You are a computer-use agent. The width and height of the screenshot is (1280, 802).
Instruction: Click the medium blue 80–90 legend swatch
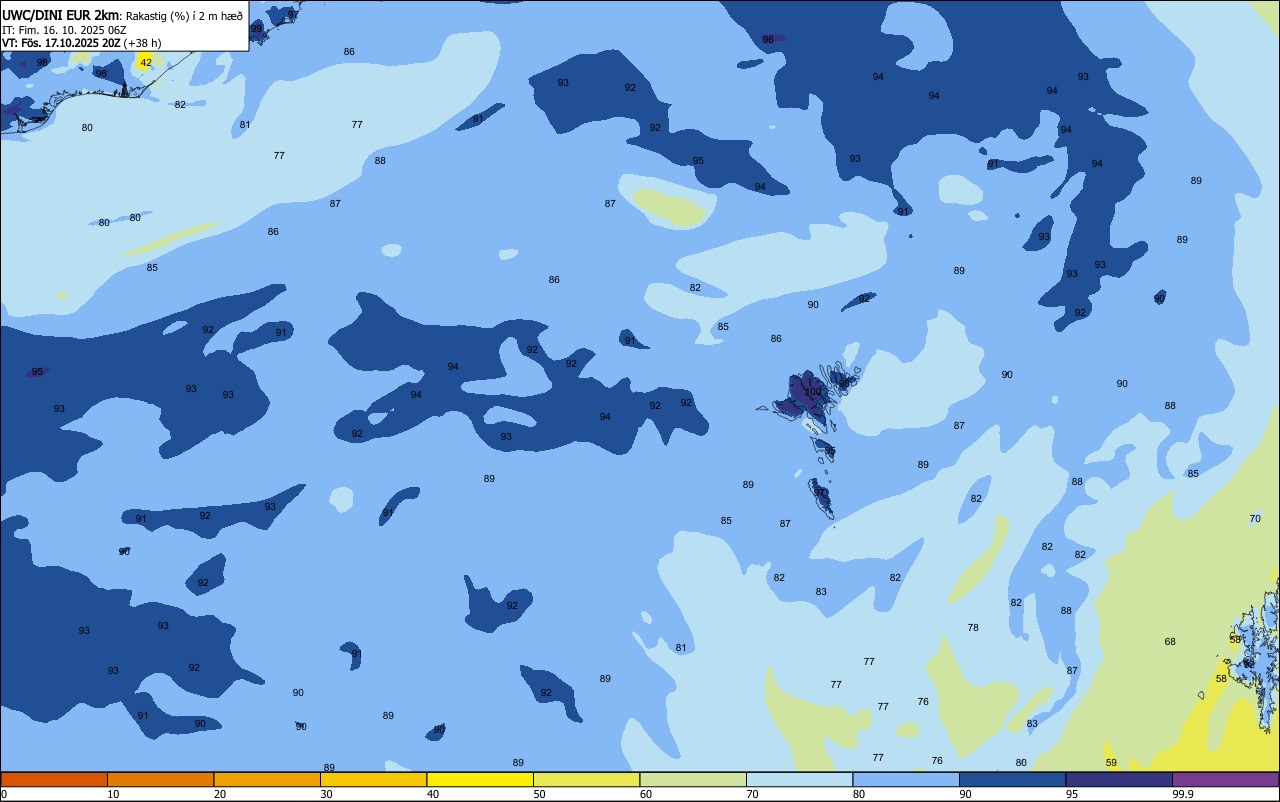pos(906,779)
